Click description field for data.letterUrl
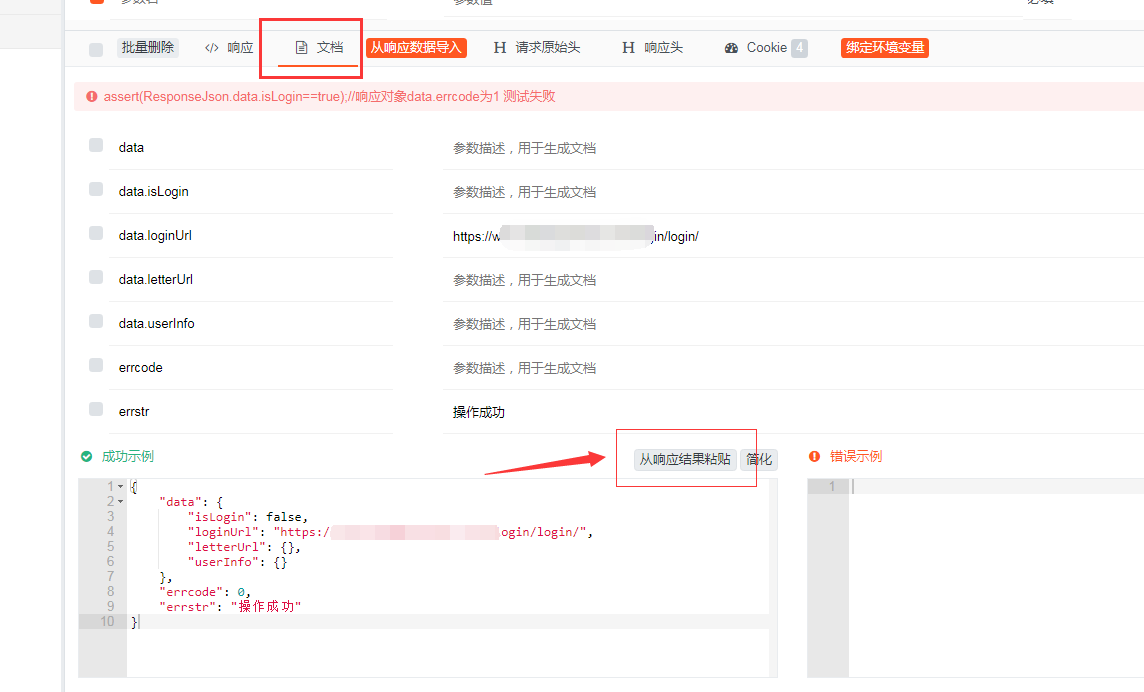This screenshot has height=692, width=1144. [x=793, y=280]
